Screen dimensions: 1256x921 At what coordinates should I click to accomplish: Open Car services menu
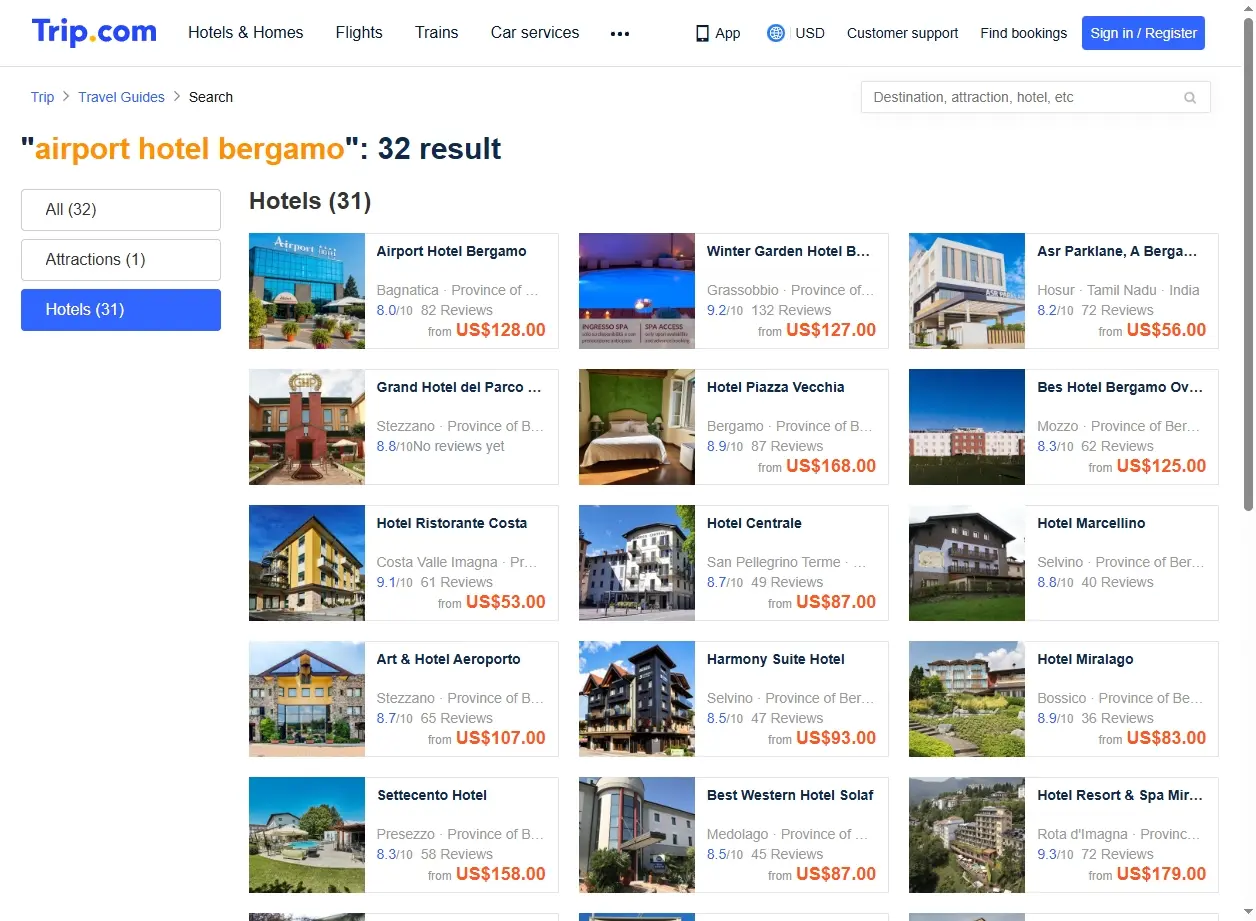pos(535,33)
